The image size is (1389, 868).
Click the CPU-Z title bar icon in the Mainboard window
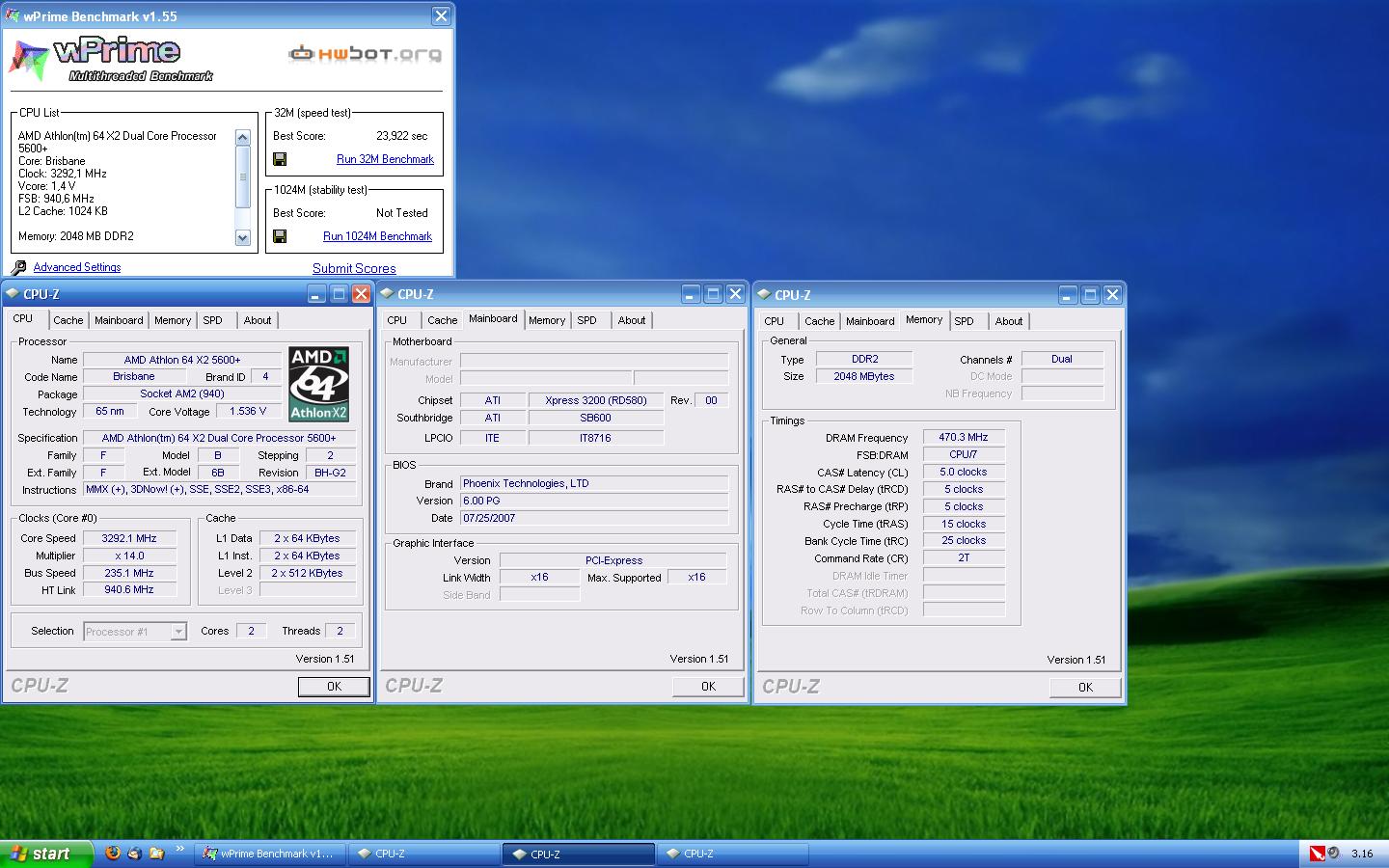387,294
